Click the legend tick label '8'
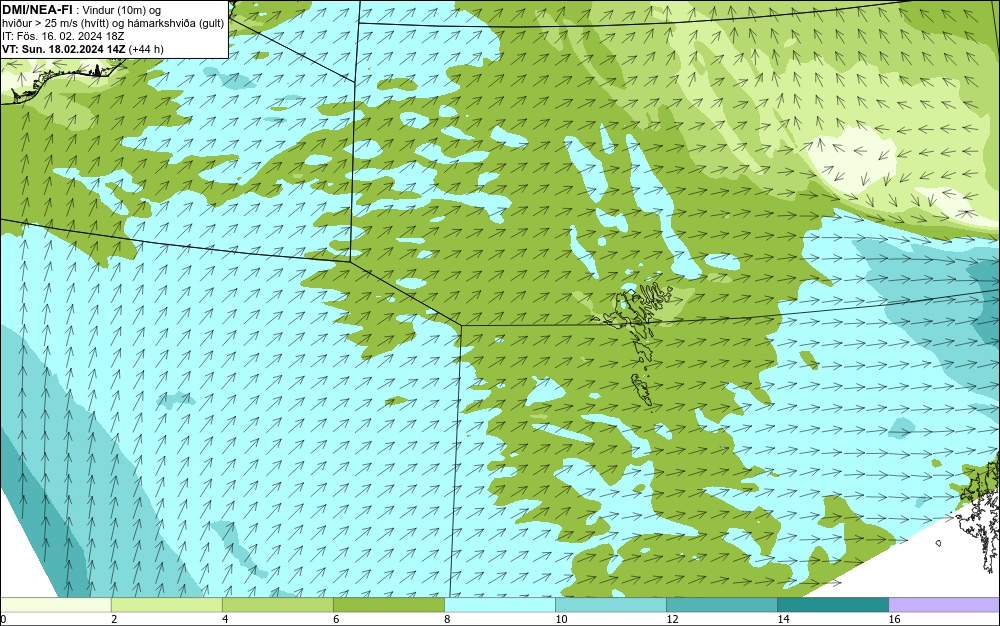Screen dimensions: 1000x626 447,619
